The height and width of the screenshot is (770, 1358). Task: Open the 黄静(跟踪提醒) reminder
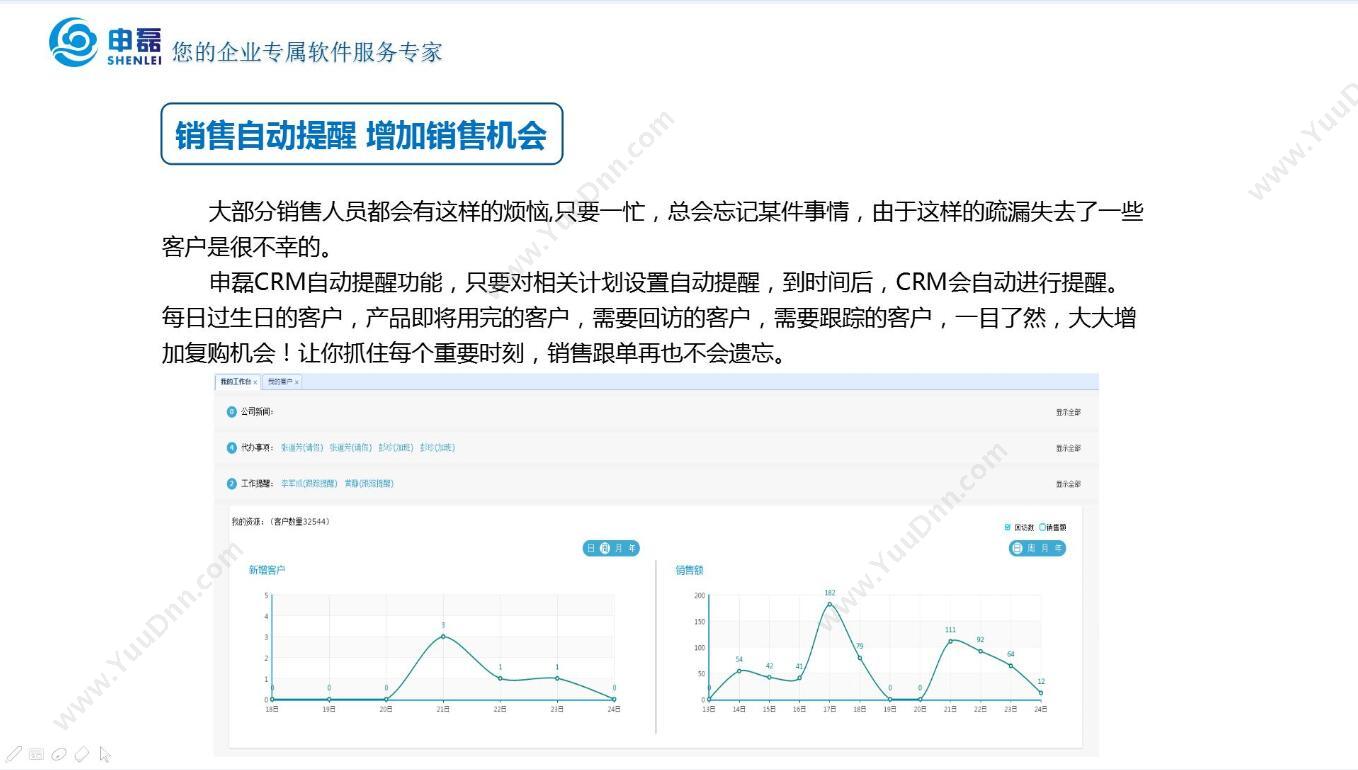[369, 484]
